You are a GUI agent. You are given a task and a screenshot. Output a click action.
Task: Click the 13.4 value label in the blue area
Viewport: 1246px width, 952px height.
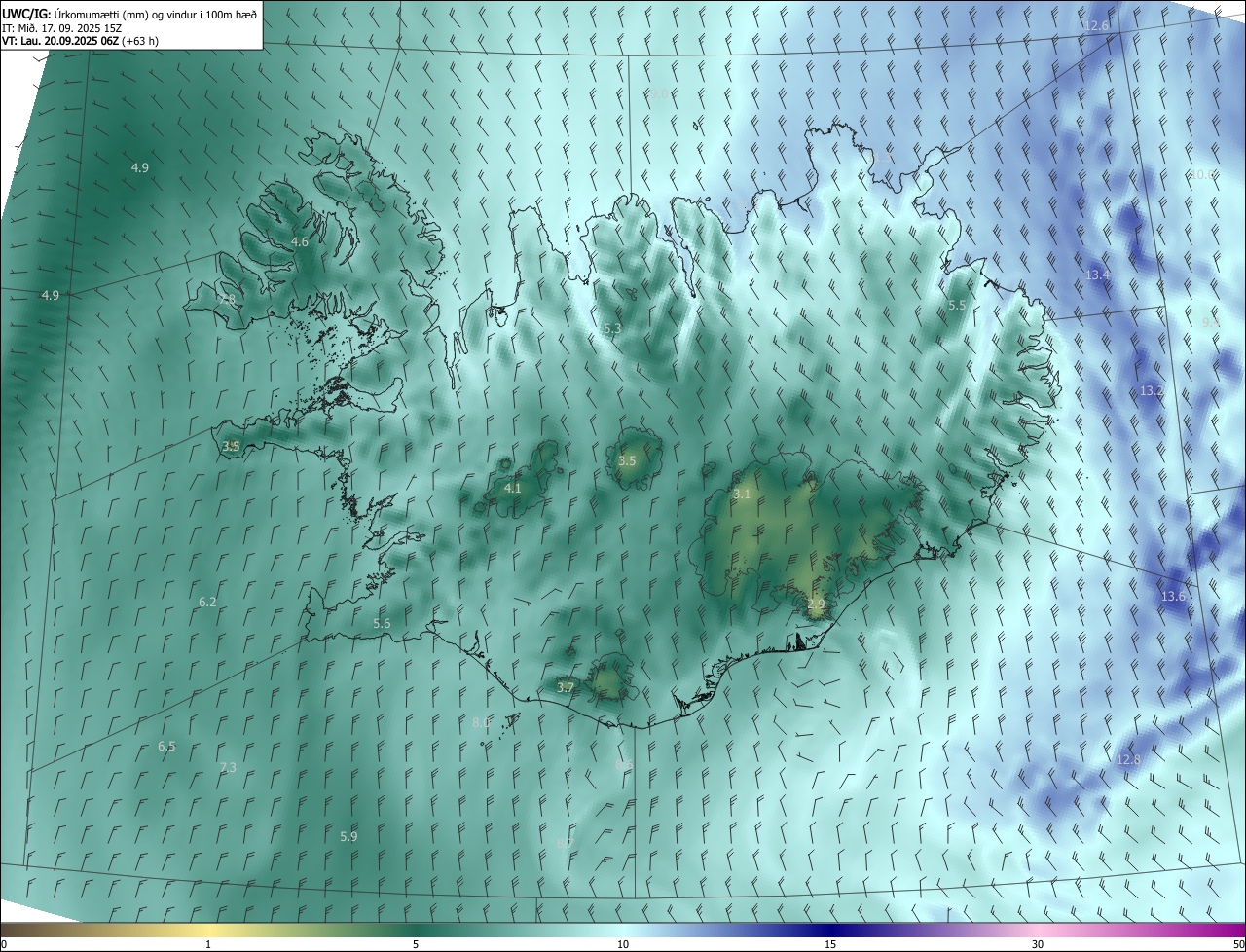click(1097, 275)
